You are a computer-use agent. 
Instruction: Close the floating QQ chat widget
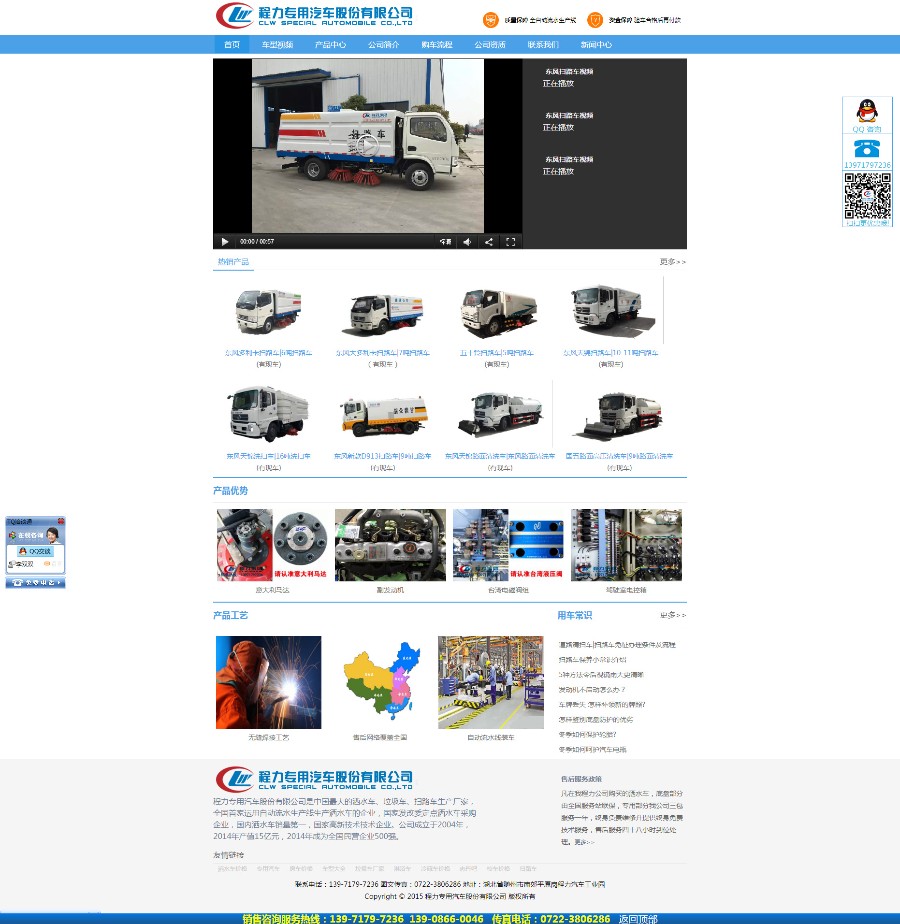[x=61, y=522]
